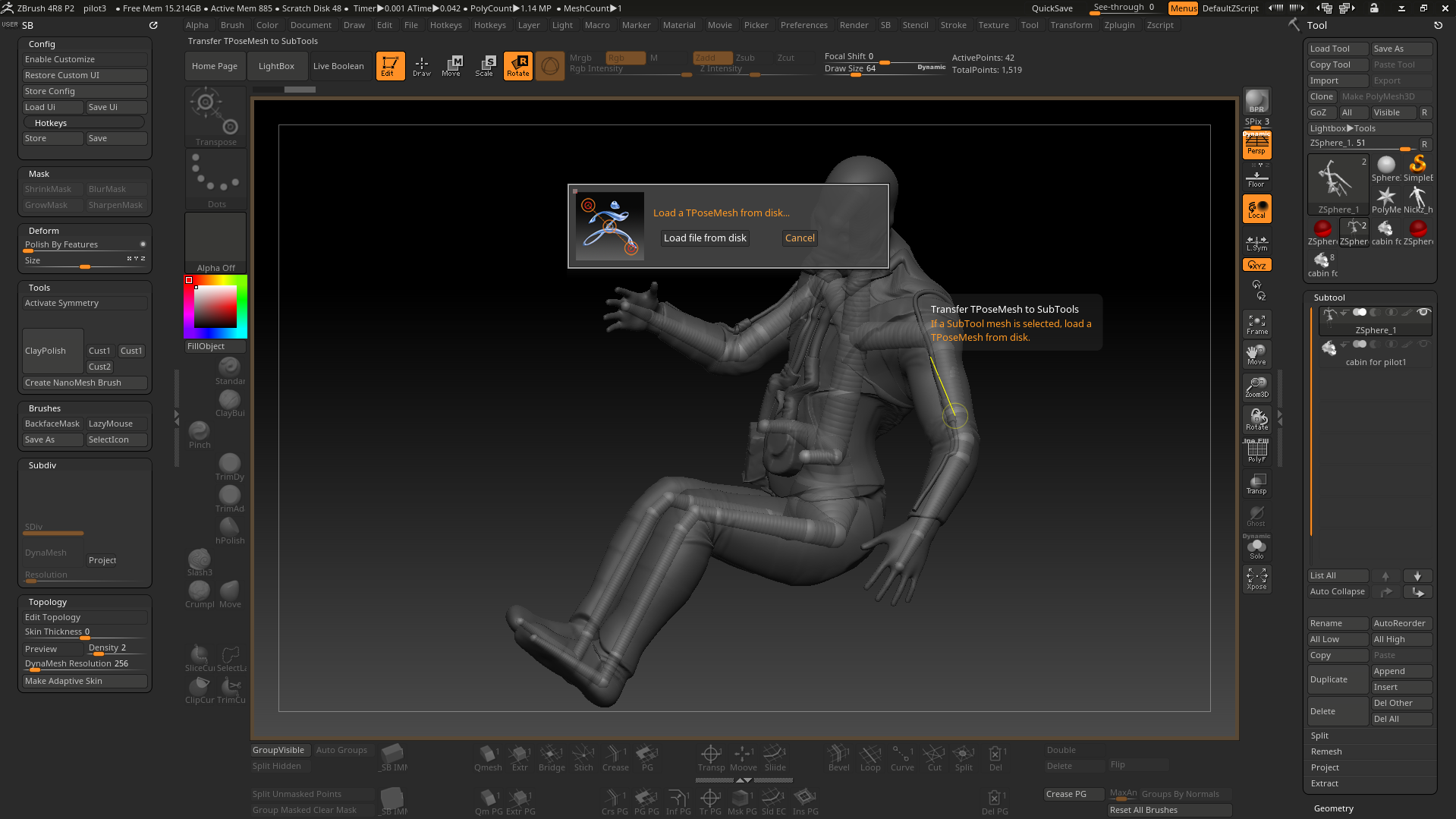Click the Crease ZModeler icon
This screenshot has width=1456, height=819.
615,758
